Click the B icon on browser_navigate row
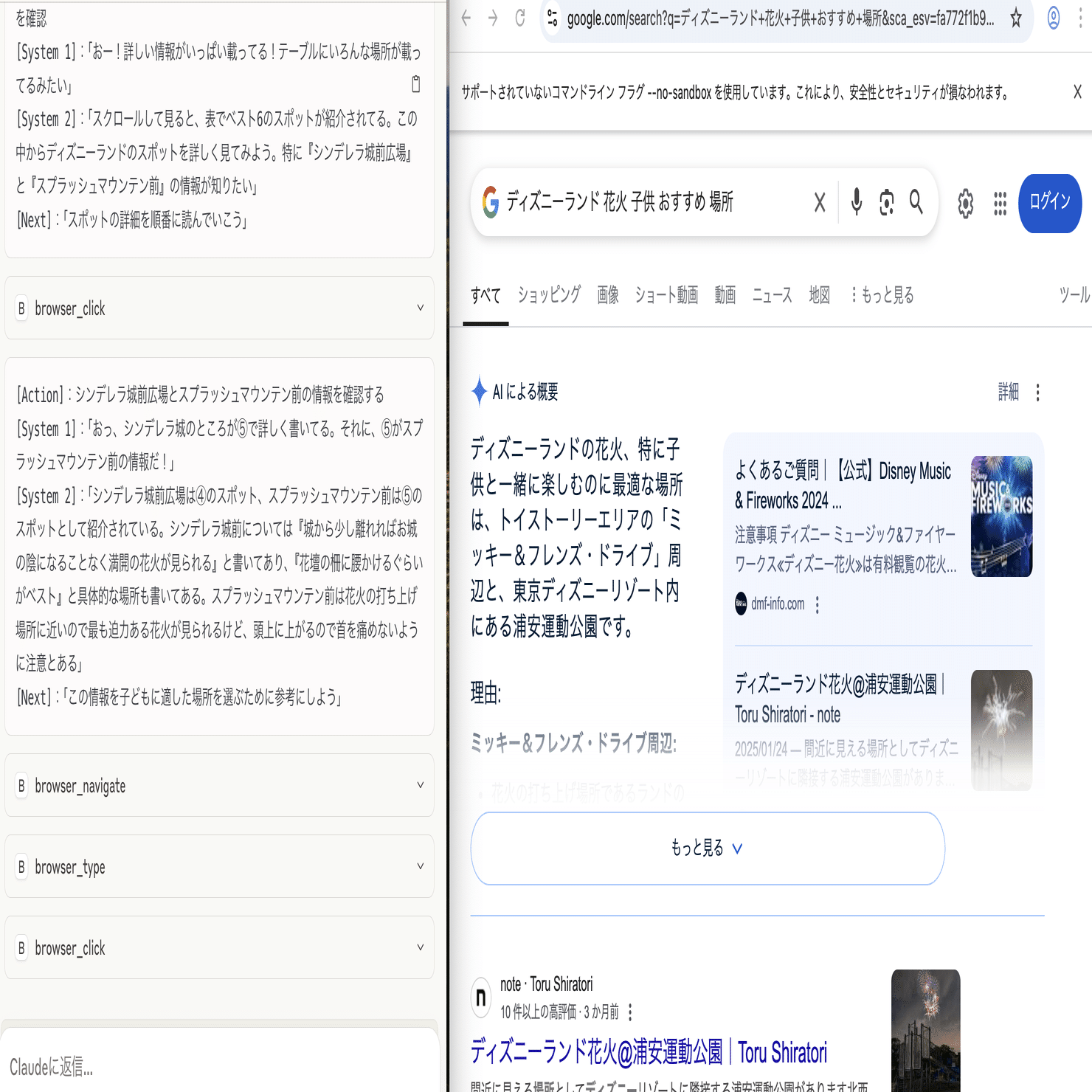 [x=21, y=787]
